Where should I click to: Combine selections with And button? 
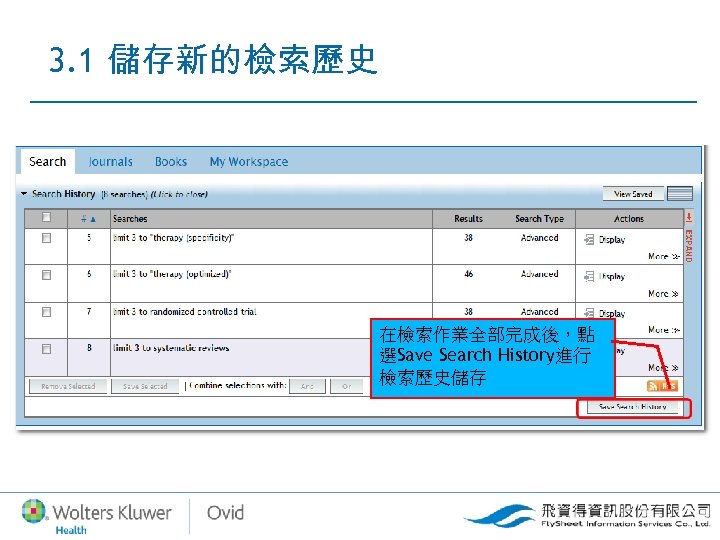(x=307, y=386)
